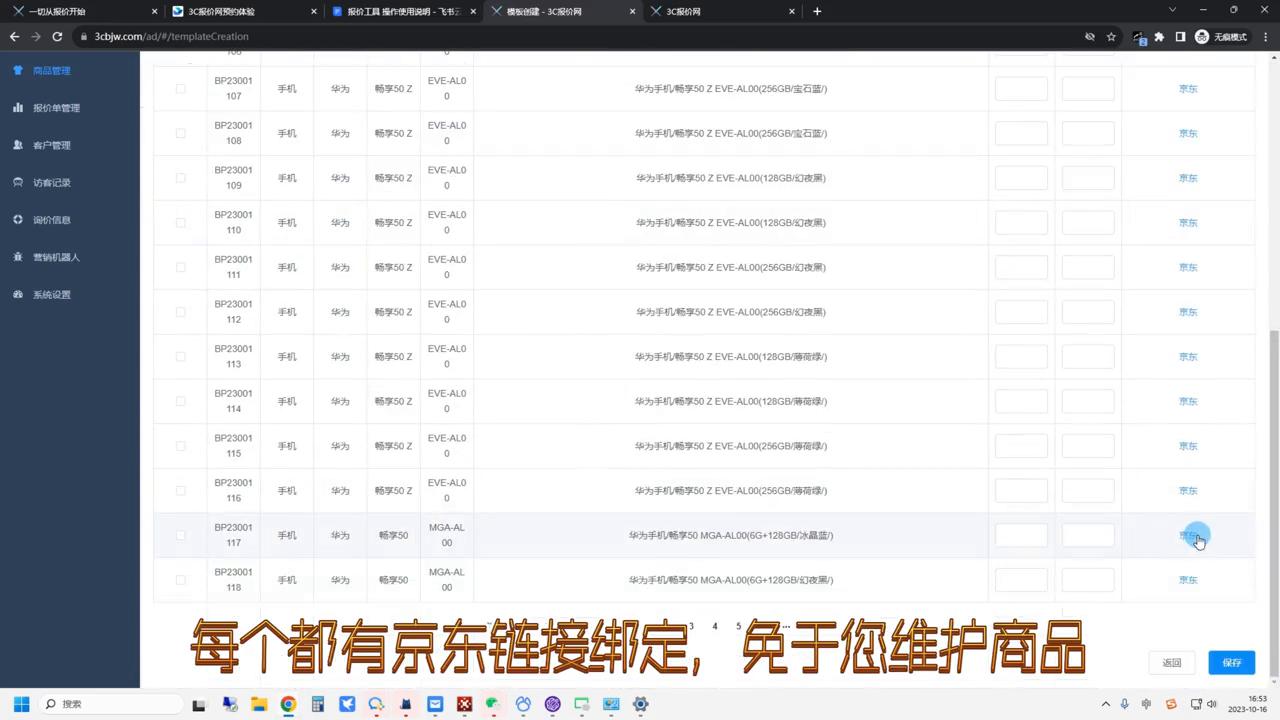Viewport: 1280px width, 720px height.
Task: Select the checkbox for row BP23001112
Action: point(180,311)
